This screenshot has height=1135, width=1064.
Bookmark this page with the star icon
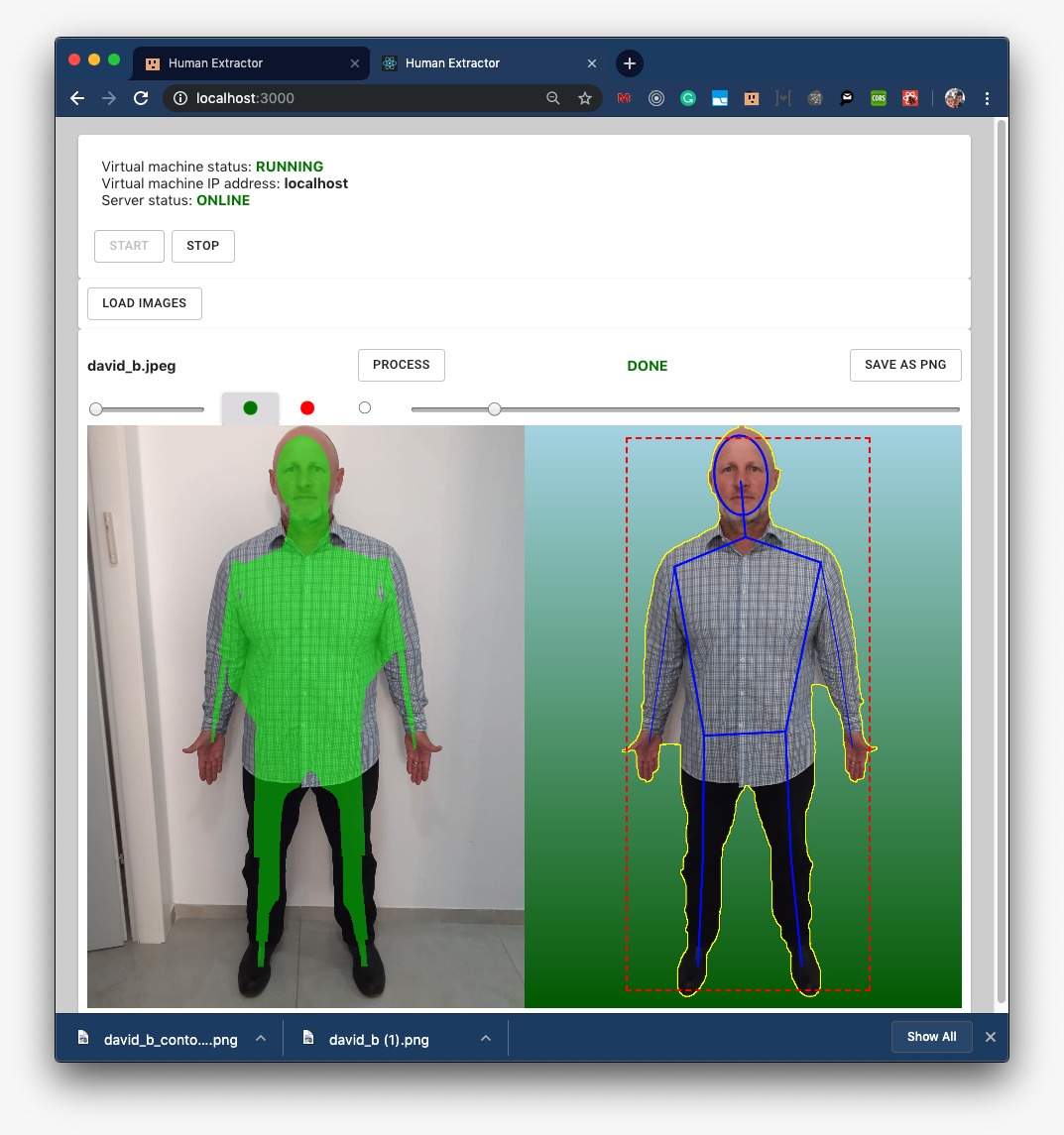584,98
